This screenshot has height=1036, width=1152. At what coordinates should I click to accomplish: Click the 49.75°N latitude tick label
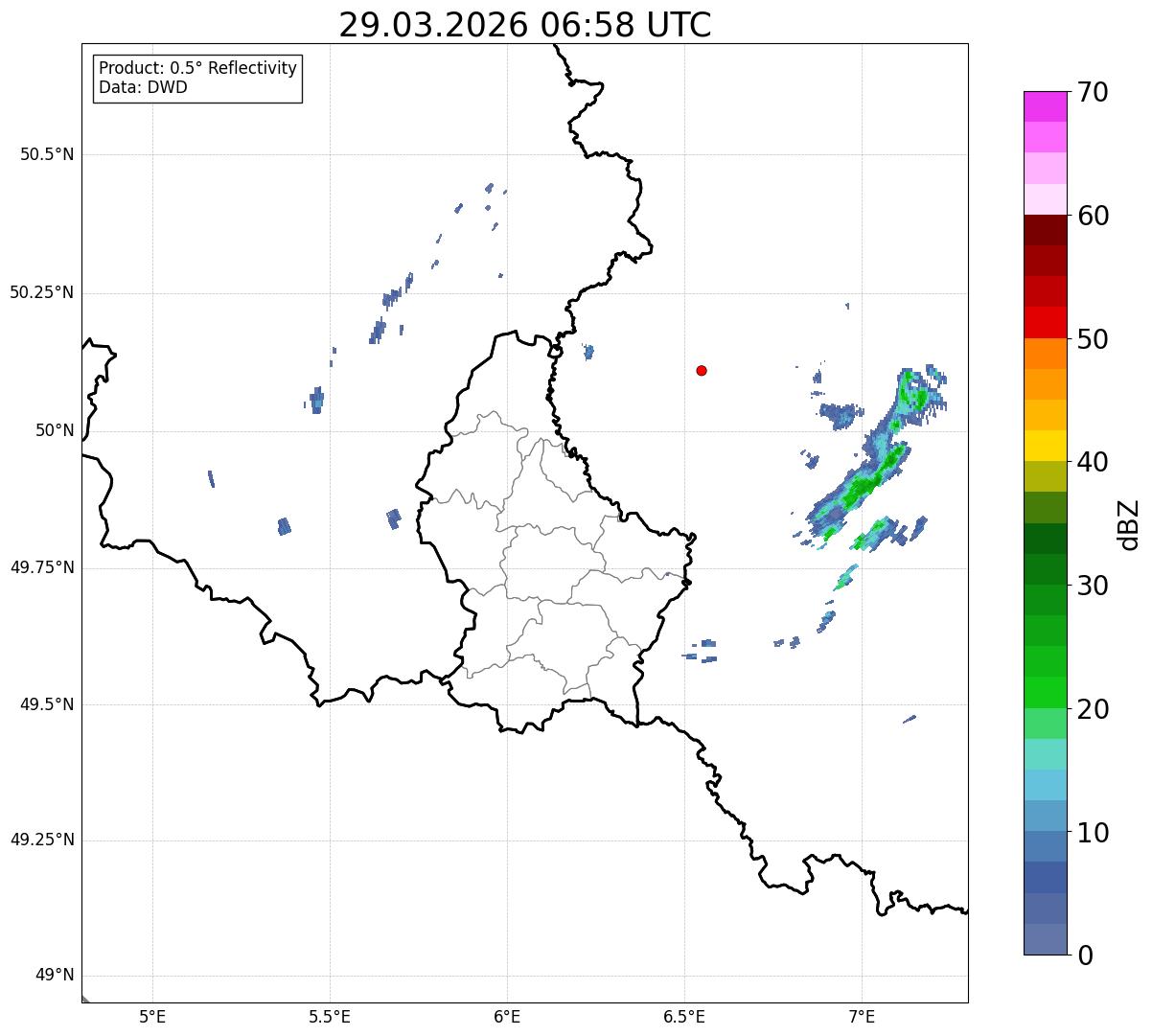click(x=41, y=567)
